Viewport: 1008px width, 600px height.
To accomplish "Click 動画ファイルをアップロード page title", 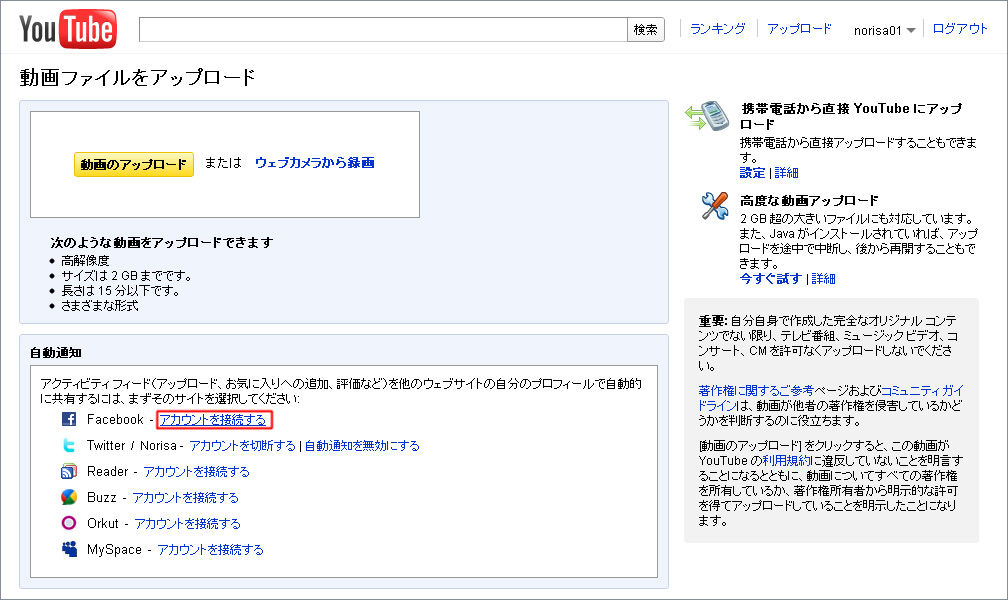I will (x=138, y=77).
